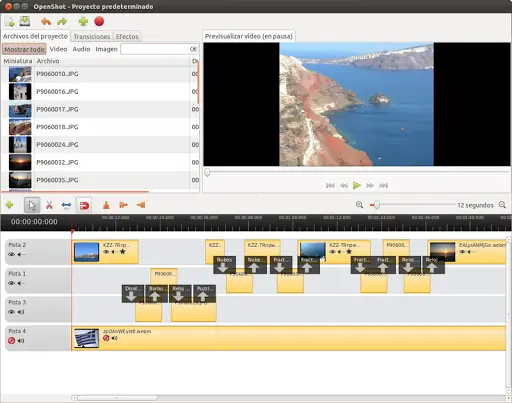The height and width of the screenshot is (403, 512).
Task: Filter files by Imagen
Action: [x=106, y=49]
